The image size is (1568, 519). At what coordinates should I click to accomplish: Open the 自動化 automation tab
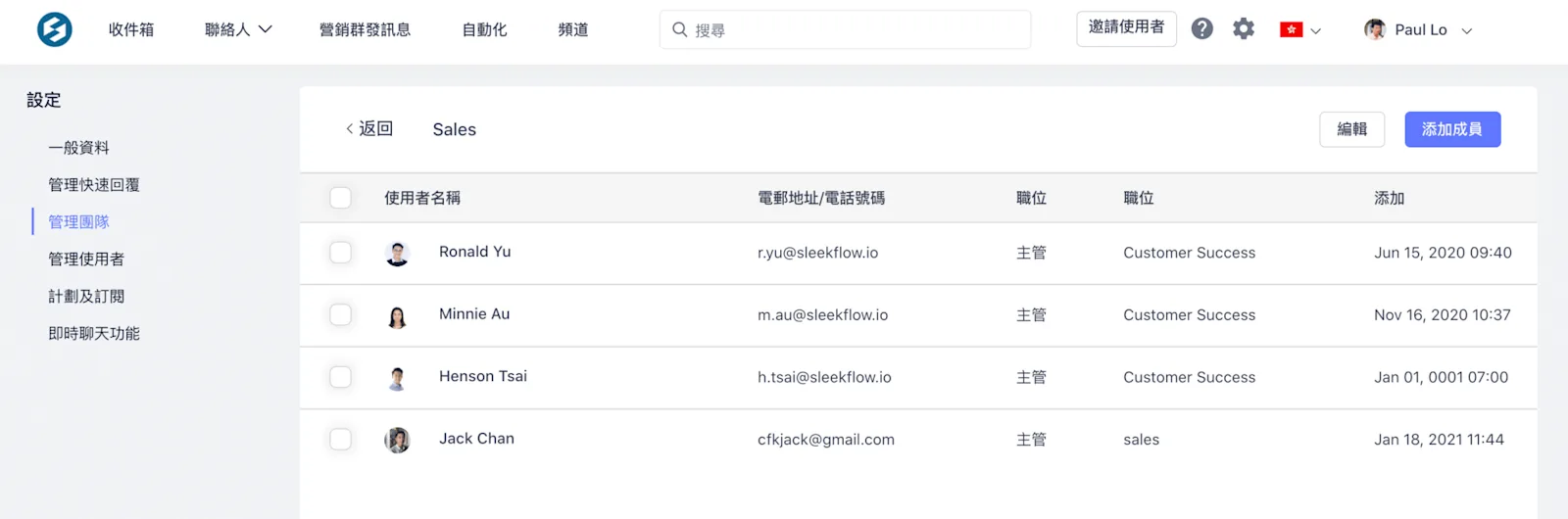pos(484,29)
